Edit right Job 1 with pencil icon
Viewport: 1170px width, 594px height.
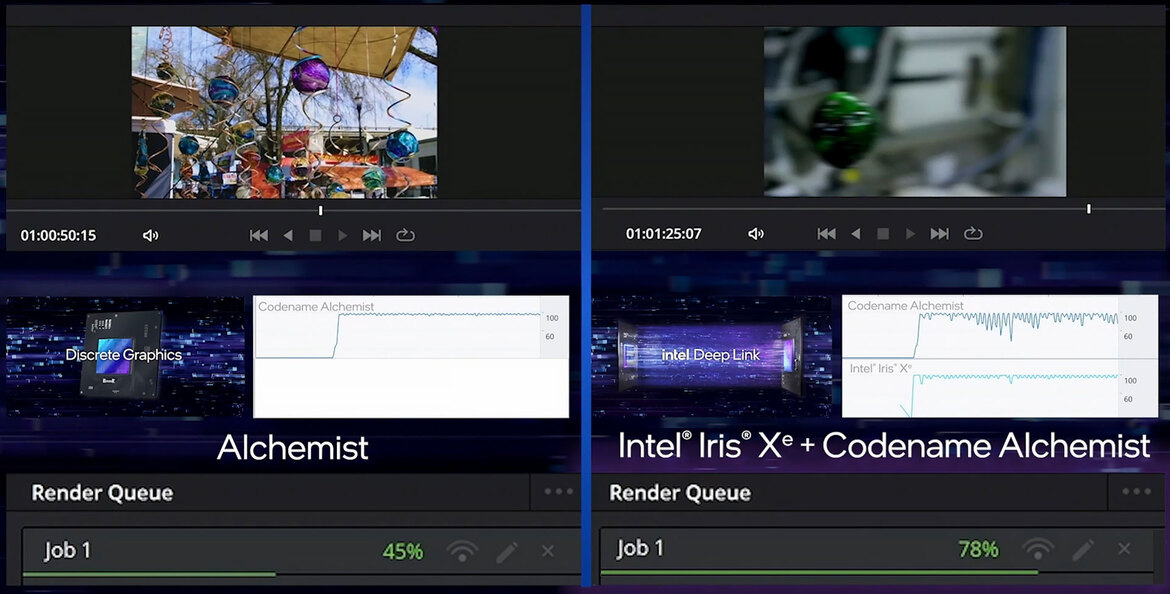click(x=1083, y=550)
